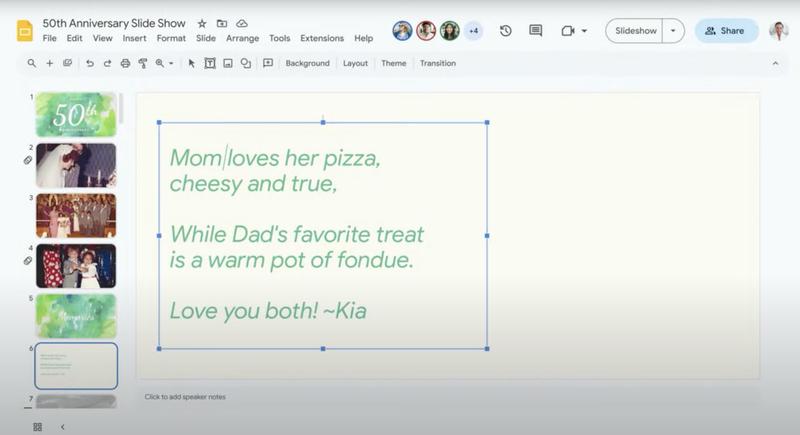Image resolution: width=800 pixels, height=435 pixels.
Task: Expand the Slideshow options dropdown arrow
Action: pyautogui.click(x=673, y=31)
